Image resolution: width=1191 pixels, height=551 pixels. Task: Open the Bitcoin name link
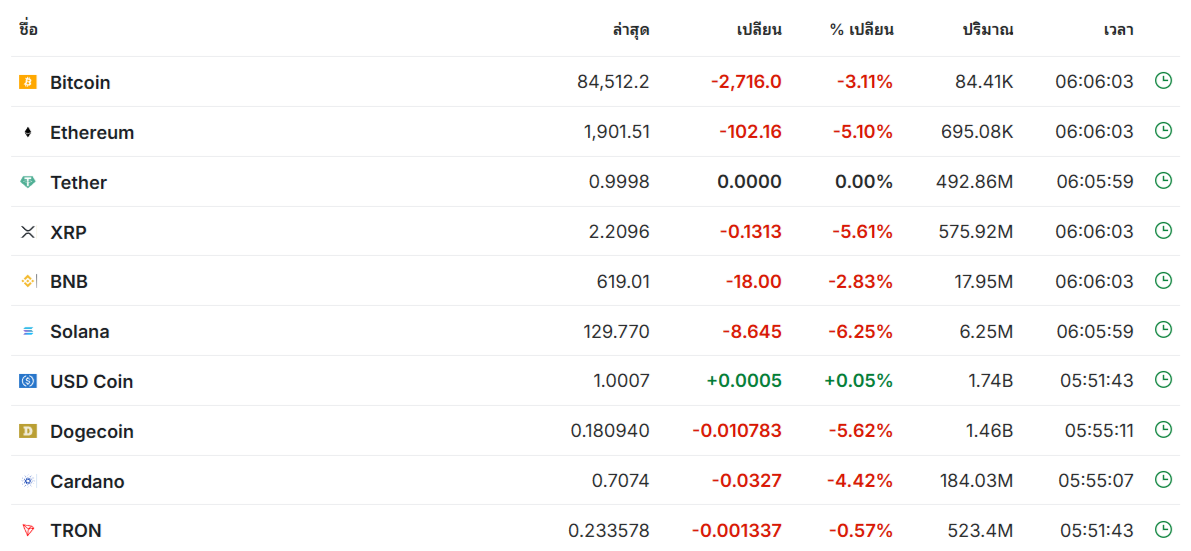pyautogui.click(x=81, y=83)
